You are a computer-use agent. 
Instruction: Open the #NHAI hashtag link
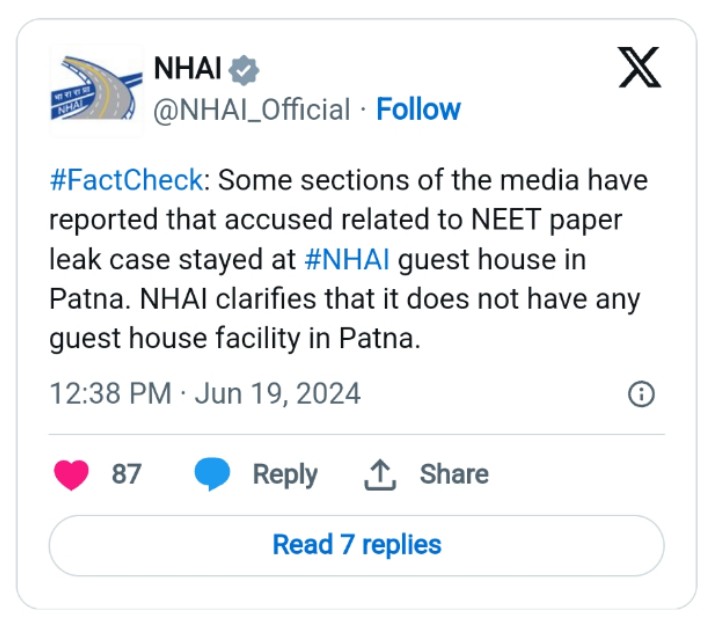pos(347,260)
